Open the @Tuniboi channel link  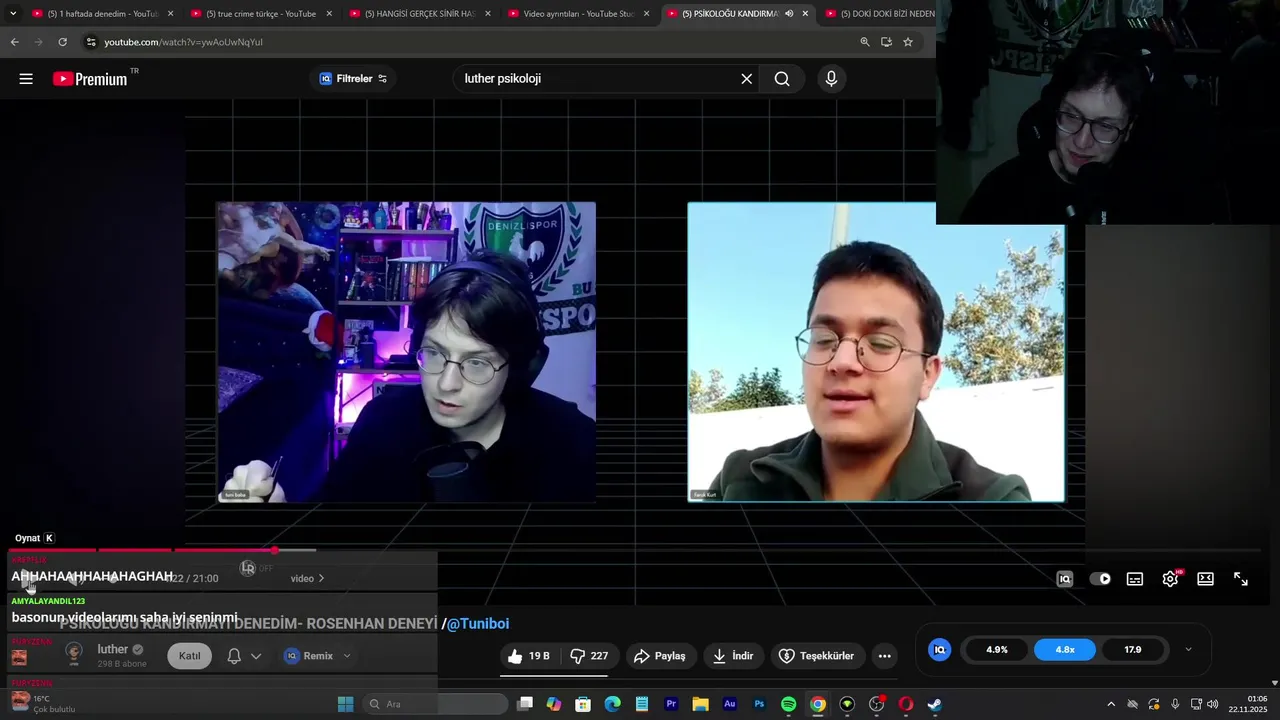(x=477, y=624)
